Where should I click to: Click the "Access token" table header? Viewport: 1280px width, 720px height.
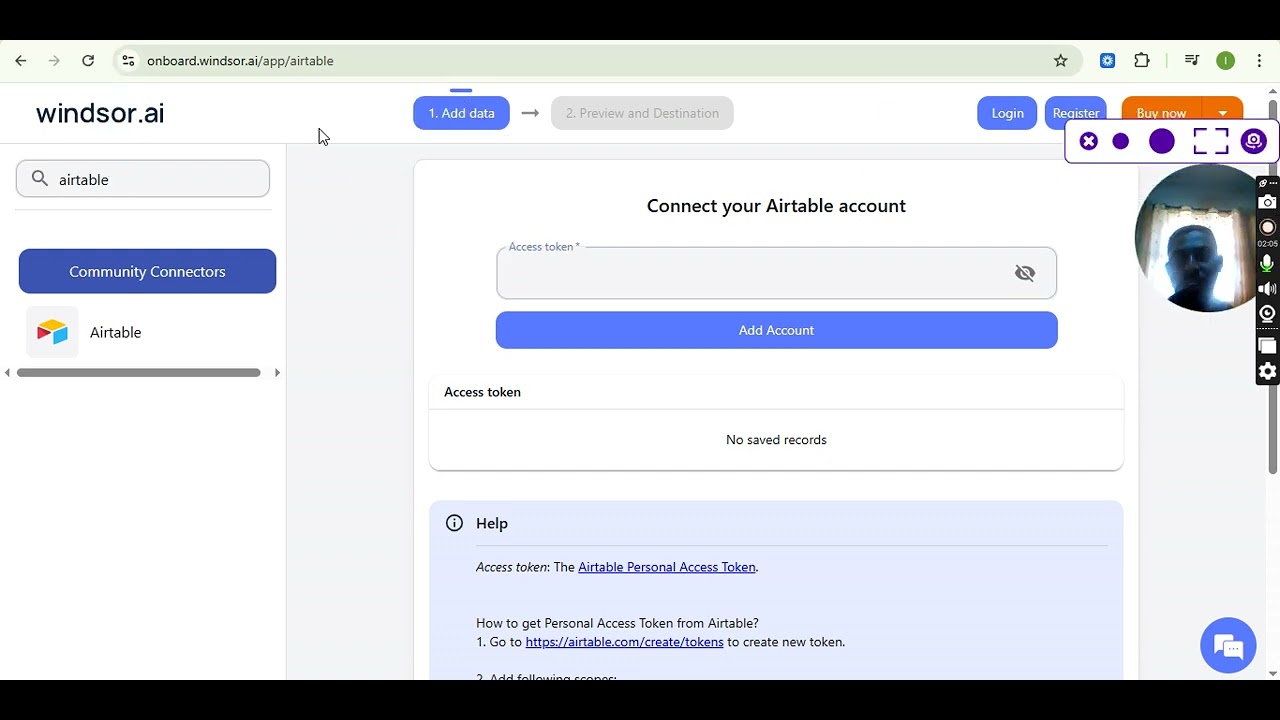tap(482, 392)
